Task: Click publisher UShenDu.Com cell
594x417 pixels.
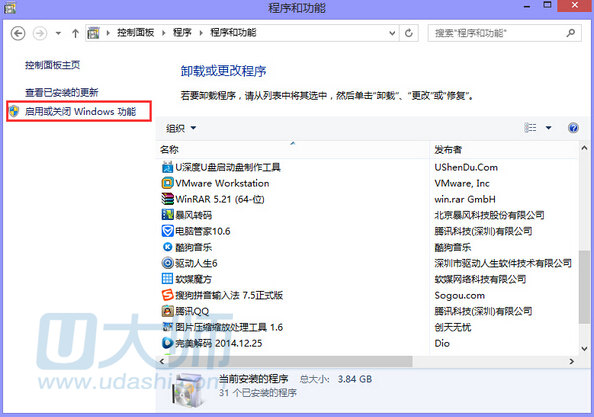Action: click(466, 167)
